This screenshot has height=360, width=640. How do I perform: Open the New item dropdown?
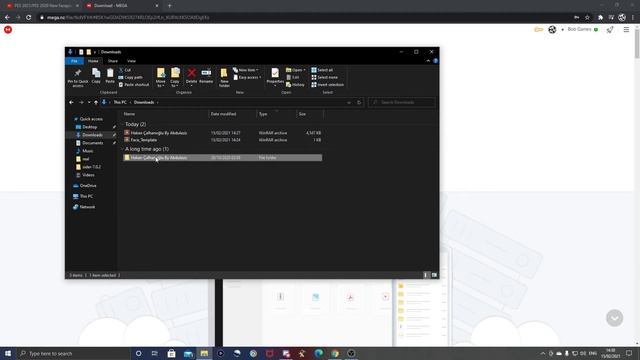(x=246, y=70)
